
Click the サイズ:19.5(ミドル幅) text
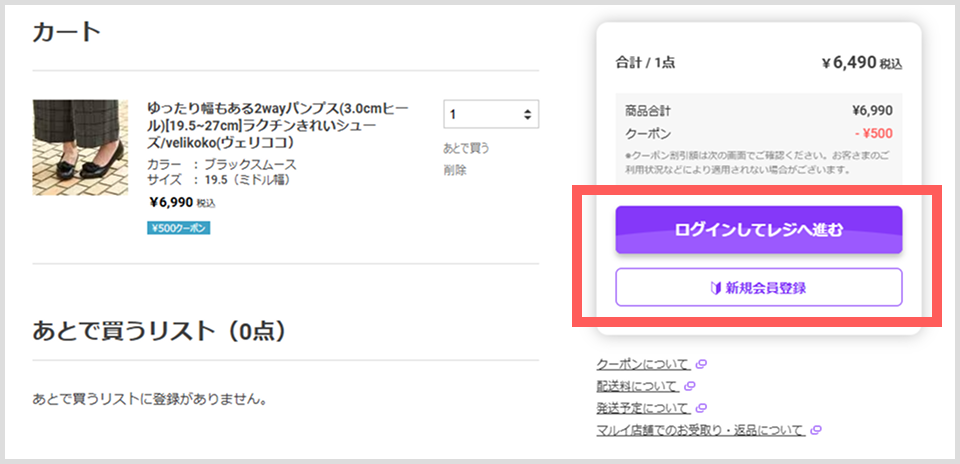[219, 180]
